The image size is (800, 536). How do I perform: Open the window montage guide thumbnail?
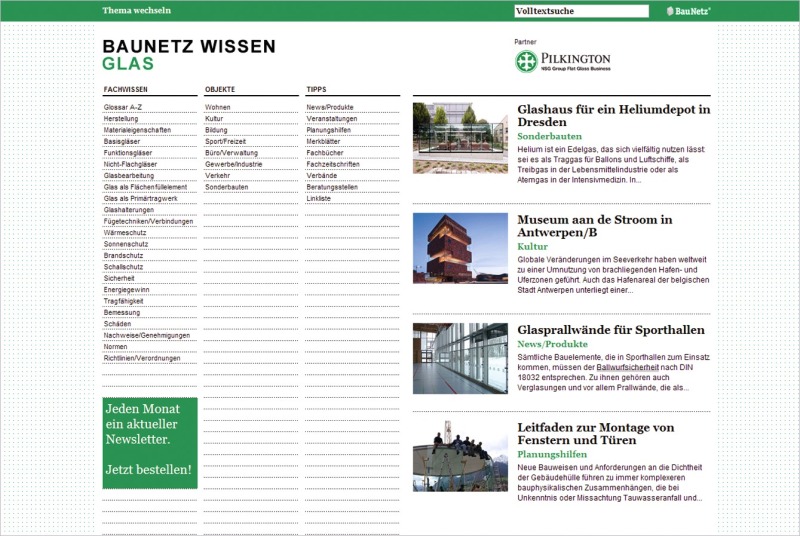(x=460, y=456)
